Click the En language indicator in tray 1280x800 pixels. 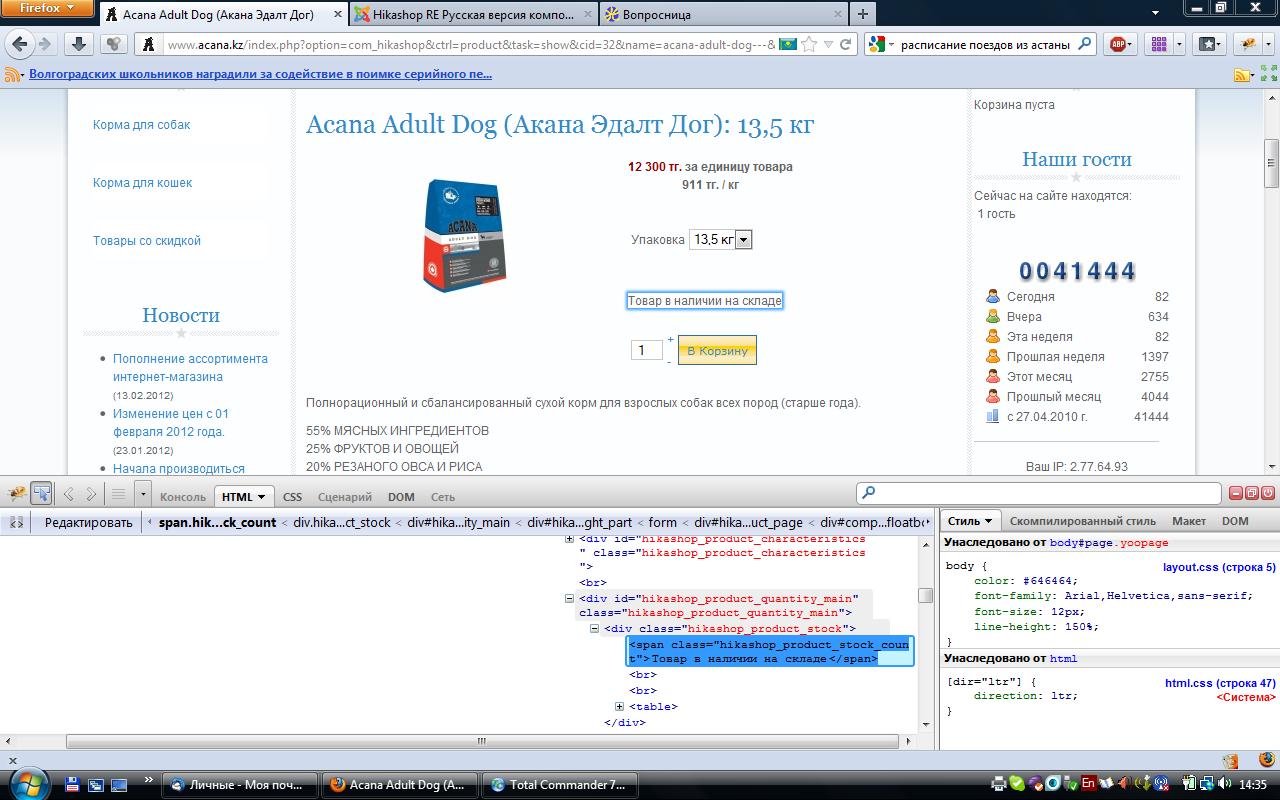tap(1088, 784)
